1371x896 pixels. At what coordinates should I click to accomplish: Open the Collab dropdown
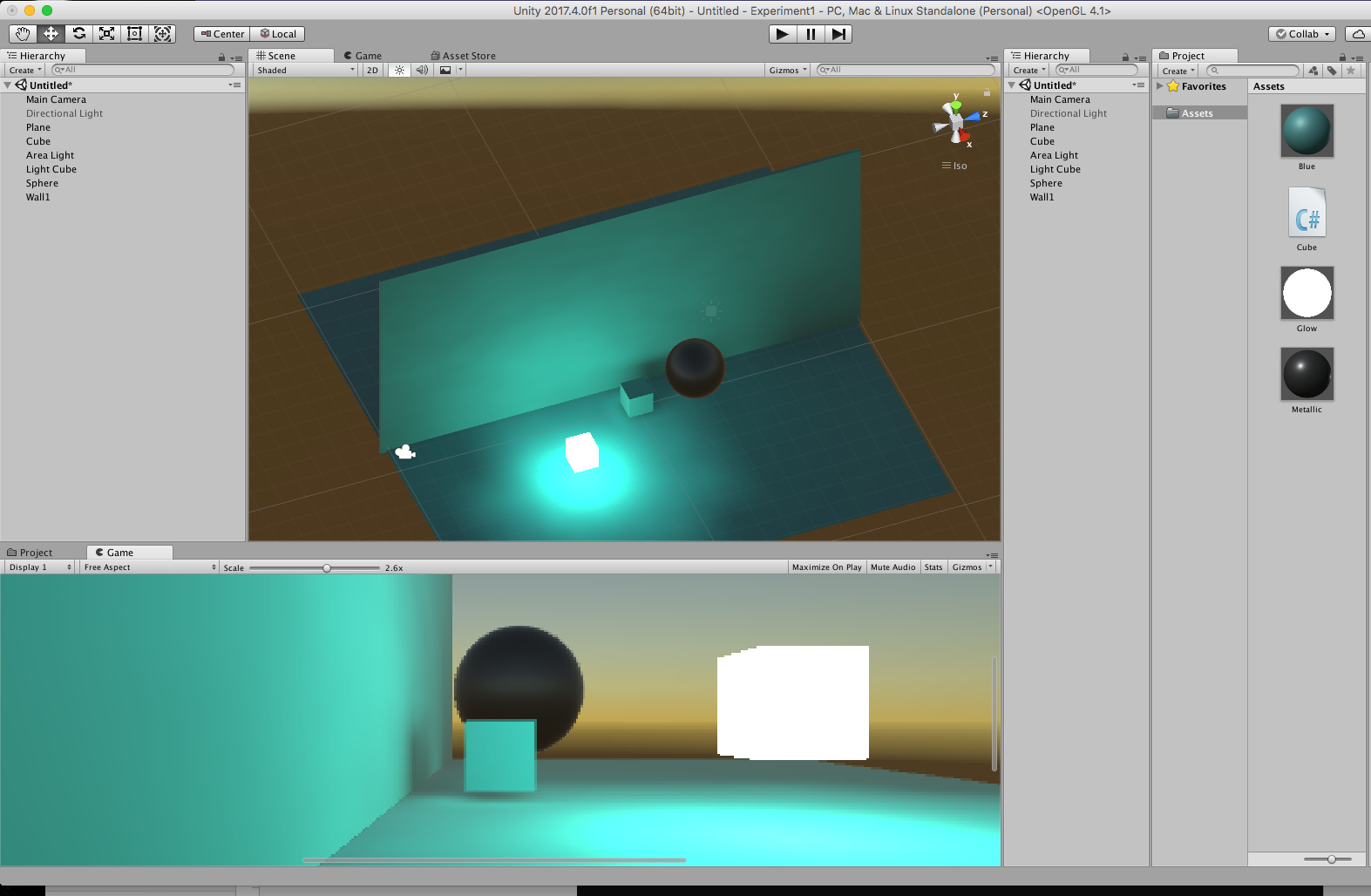tap(1303, 34)
